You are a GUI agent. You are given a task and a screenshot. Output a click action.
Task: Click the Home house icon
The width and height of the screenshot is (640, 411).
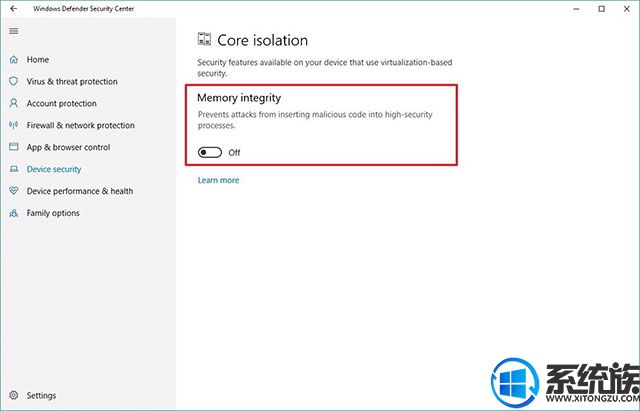click(13, 60)
